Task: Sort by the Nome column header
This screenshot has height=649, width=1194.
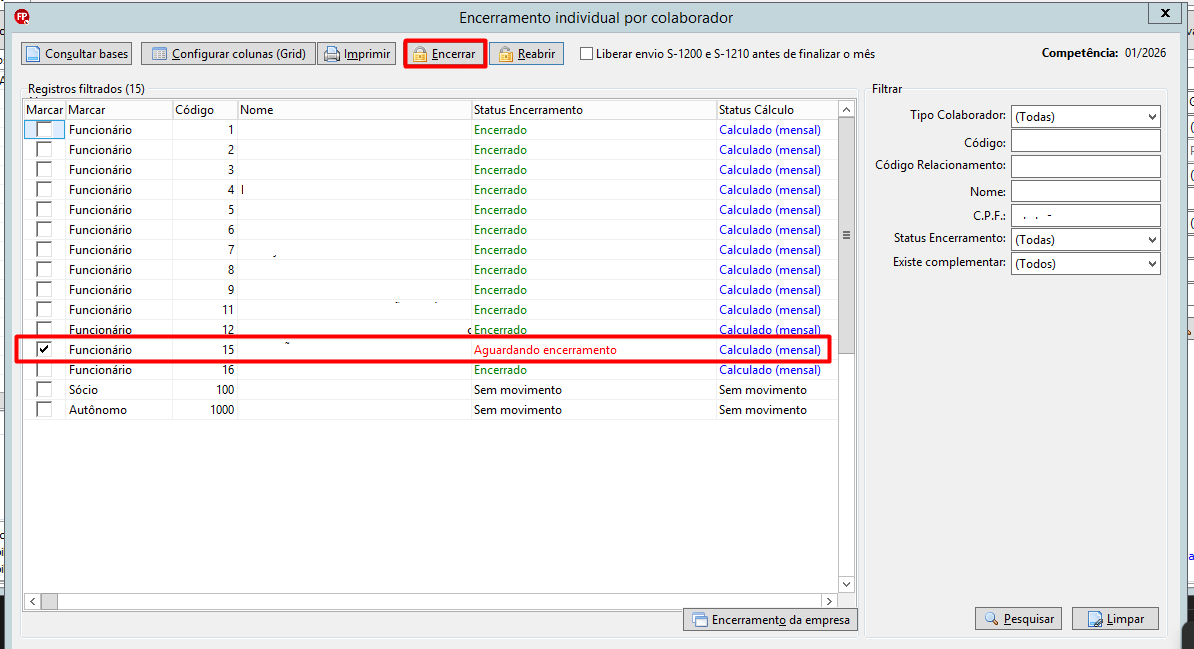Action: tap(355, 110)
